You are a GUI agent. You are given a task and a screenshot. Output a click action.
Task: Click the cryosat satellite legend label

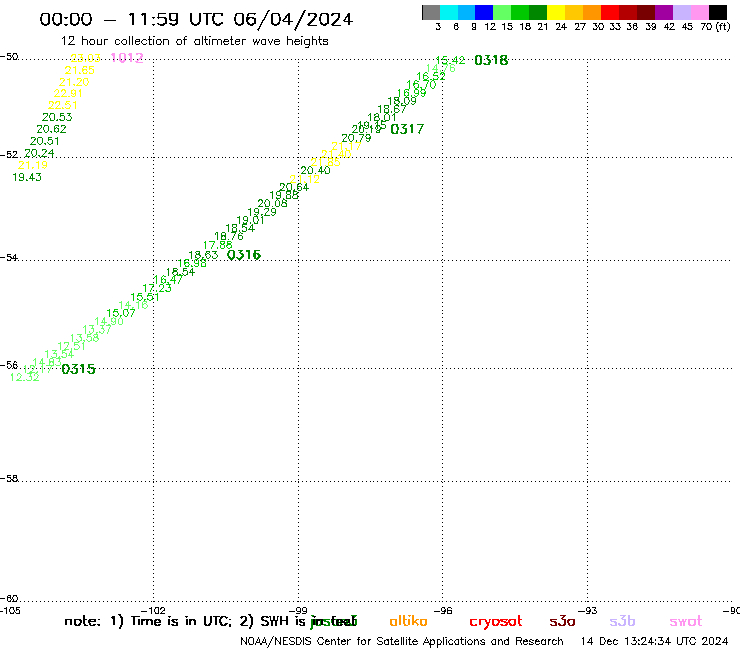coord(496,622)
